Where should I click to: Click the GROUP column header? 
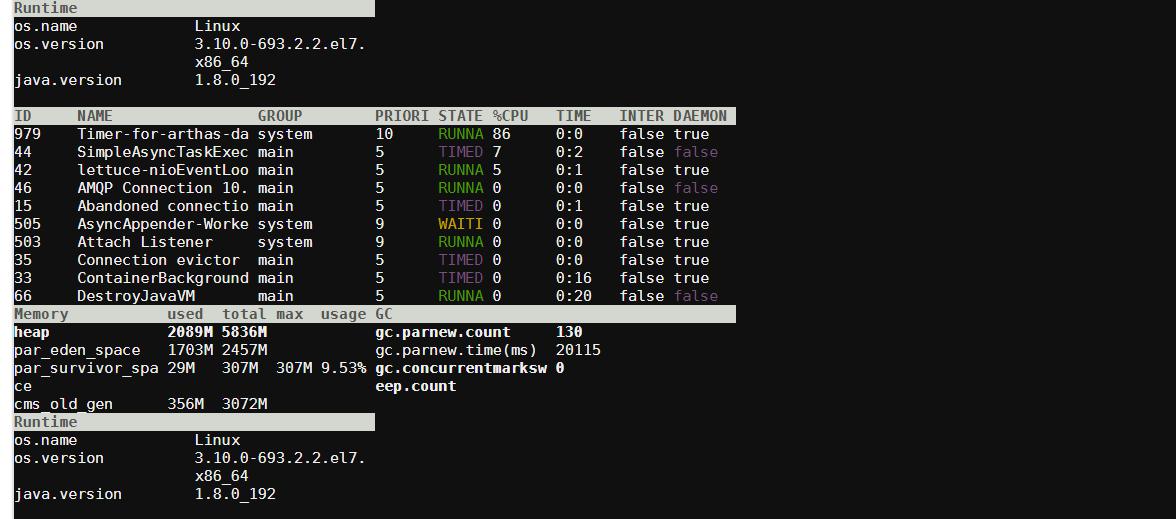(x=280, y=116)
